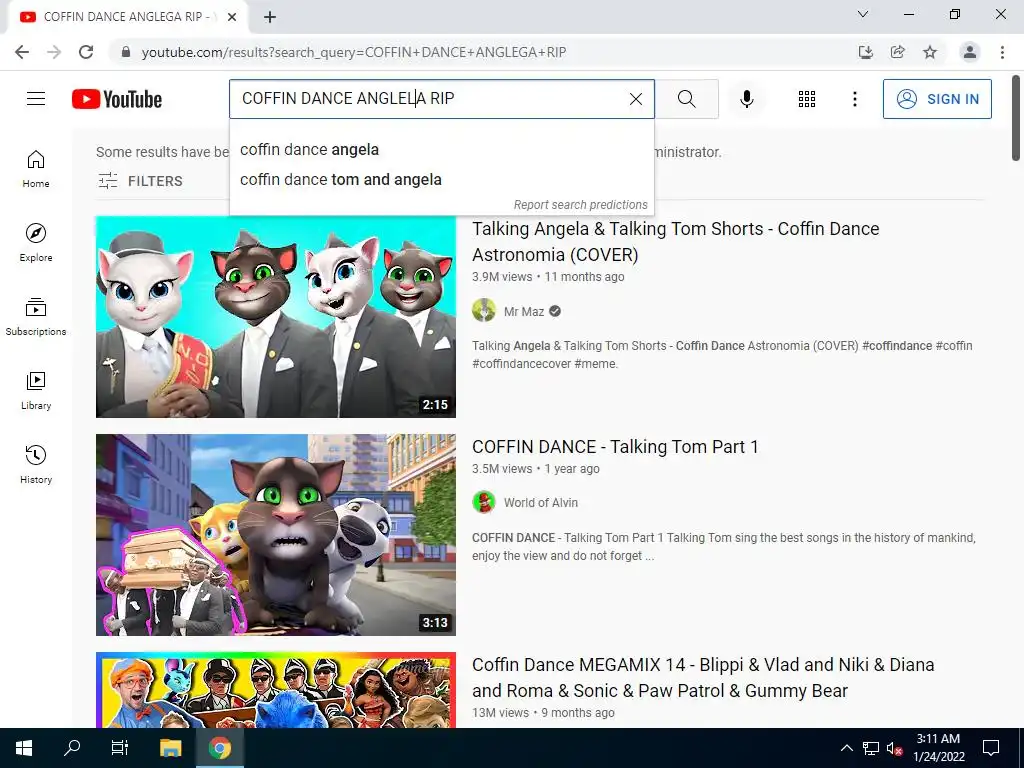The width and height of the screenshot is (1024, 768).
Task: Play the Talking Tom Part 1 3:13 thumbnail
Action: (276, 535)
